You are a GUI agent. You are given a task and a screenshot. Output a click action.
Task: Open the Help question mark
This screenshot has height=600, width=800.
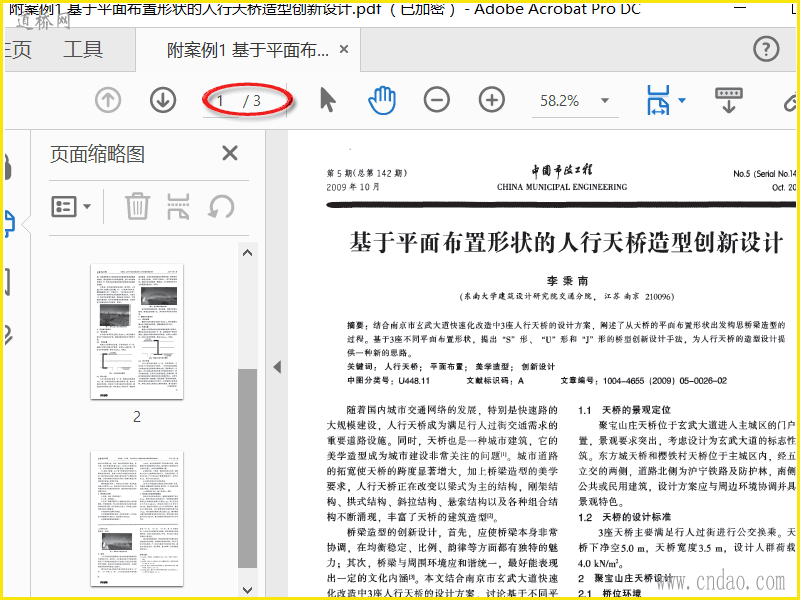[x=766, y=49]
